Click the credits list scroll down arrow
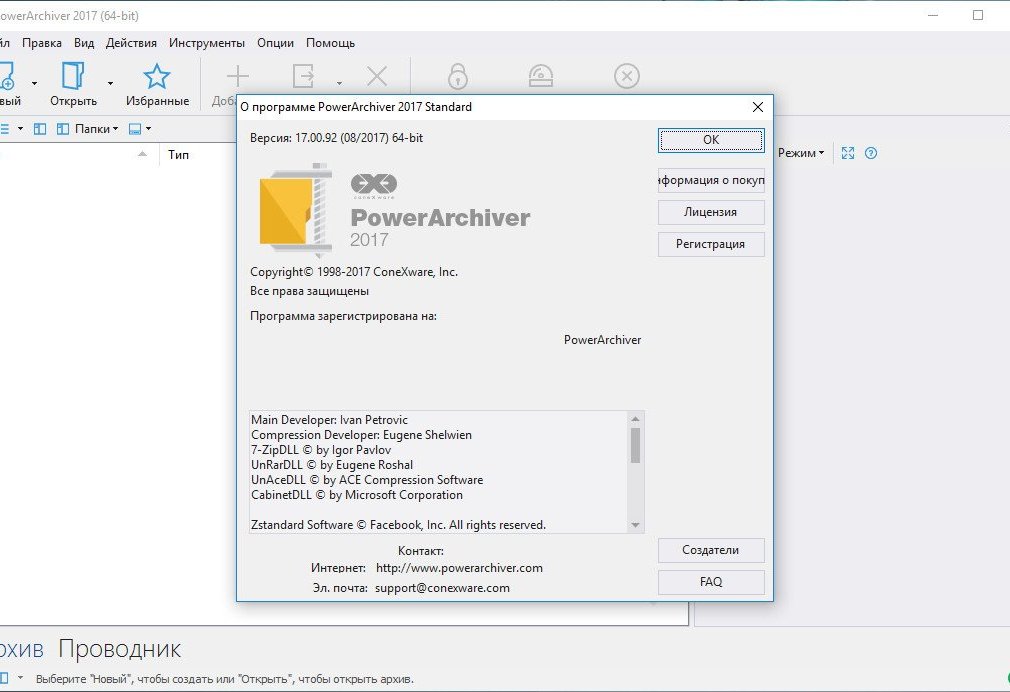The image size is (1010, 692). coord(635,525)
